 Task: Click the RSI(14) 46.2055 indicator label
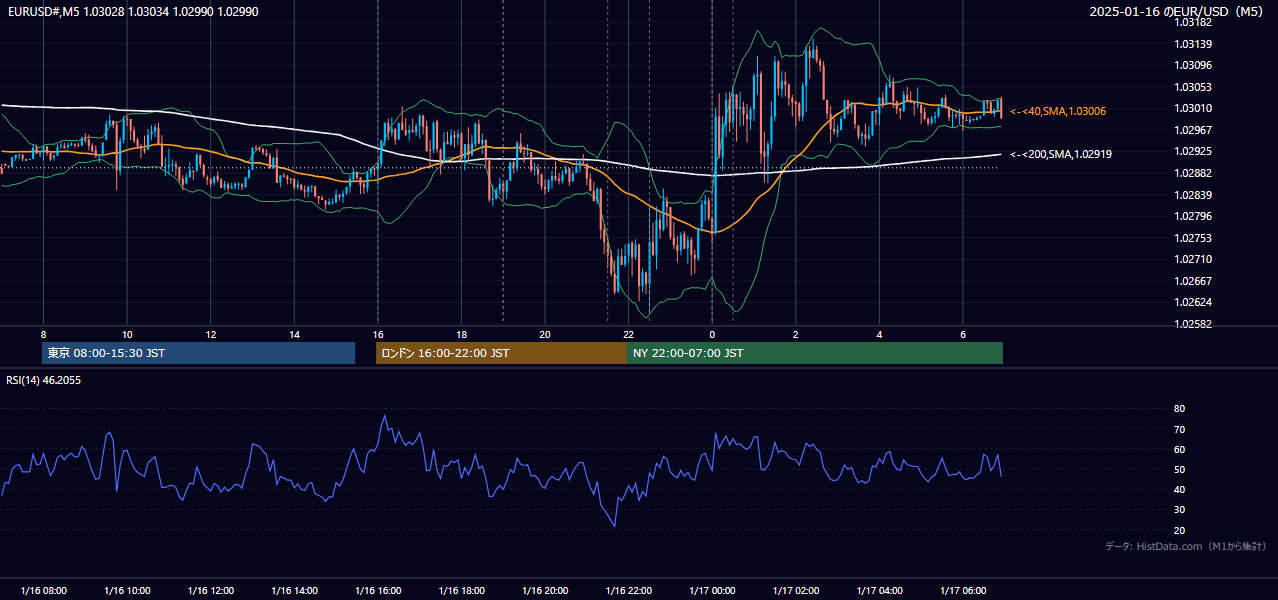(x=44, y=380)
